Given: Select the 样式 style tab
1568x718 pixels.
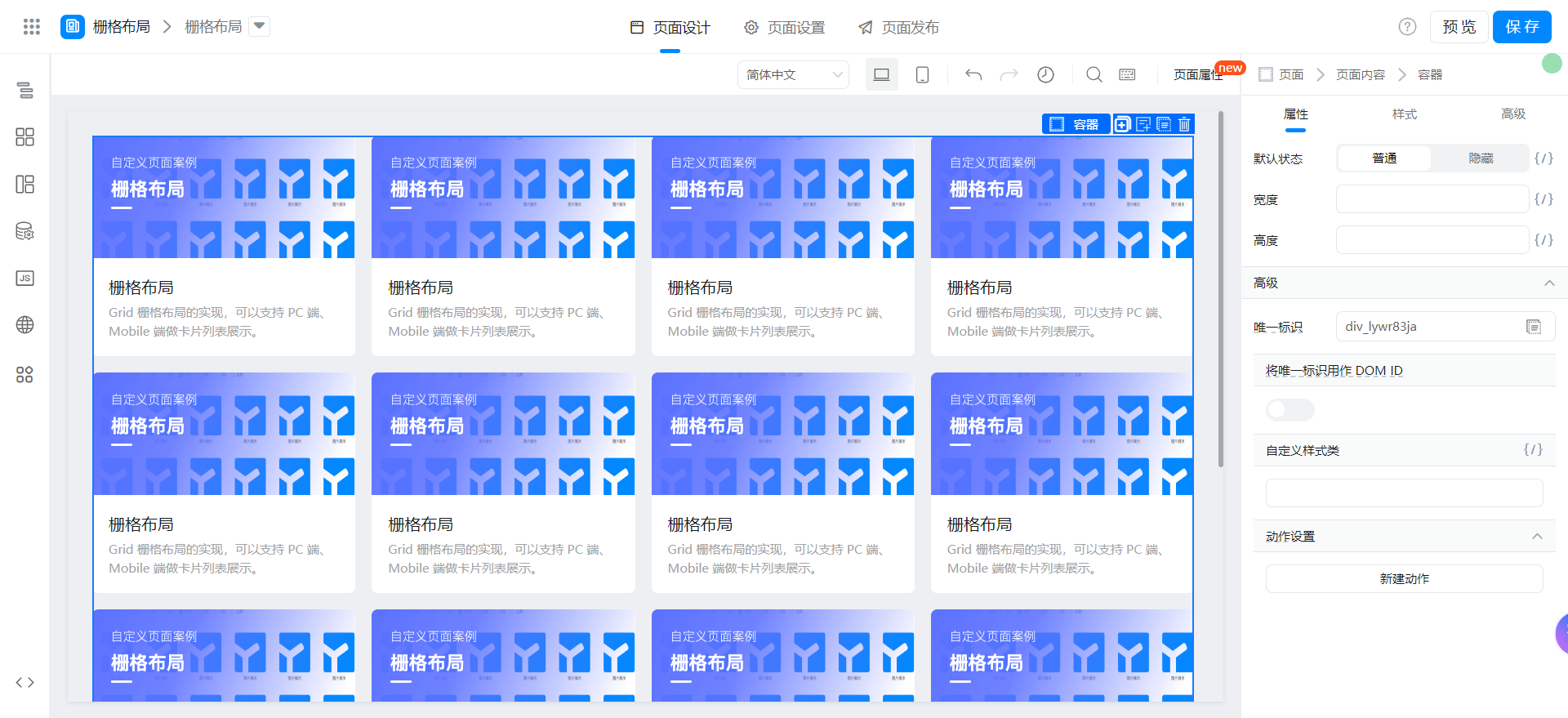Looking at the screenshot, I should tap(1405, 114).
